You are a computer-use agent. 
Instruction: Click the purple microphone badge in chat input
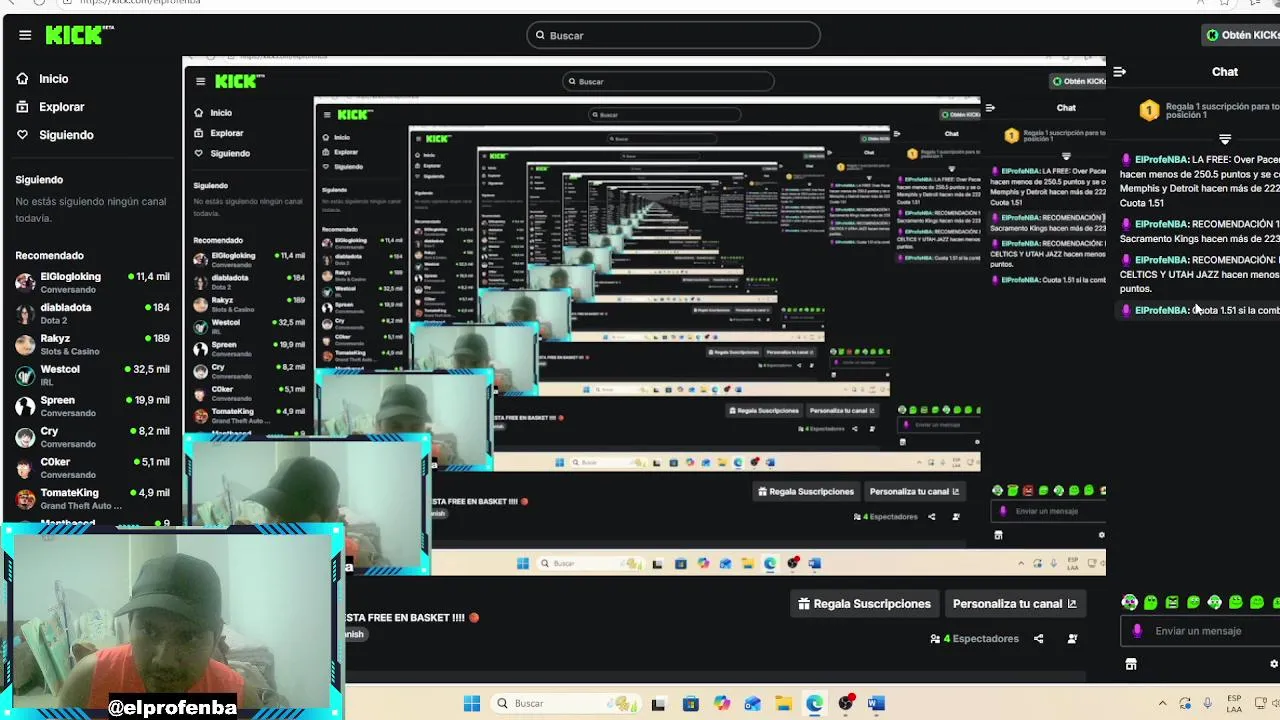1137,631
